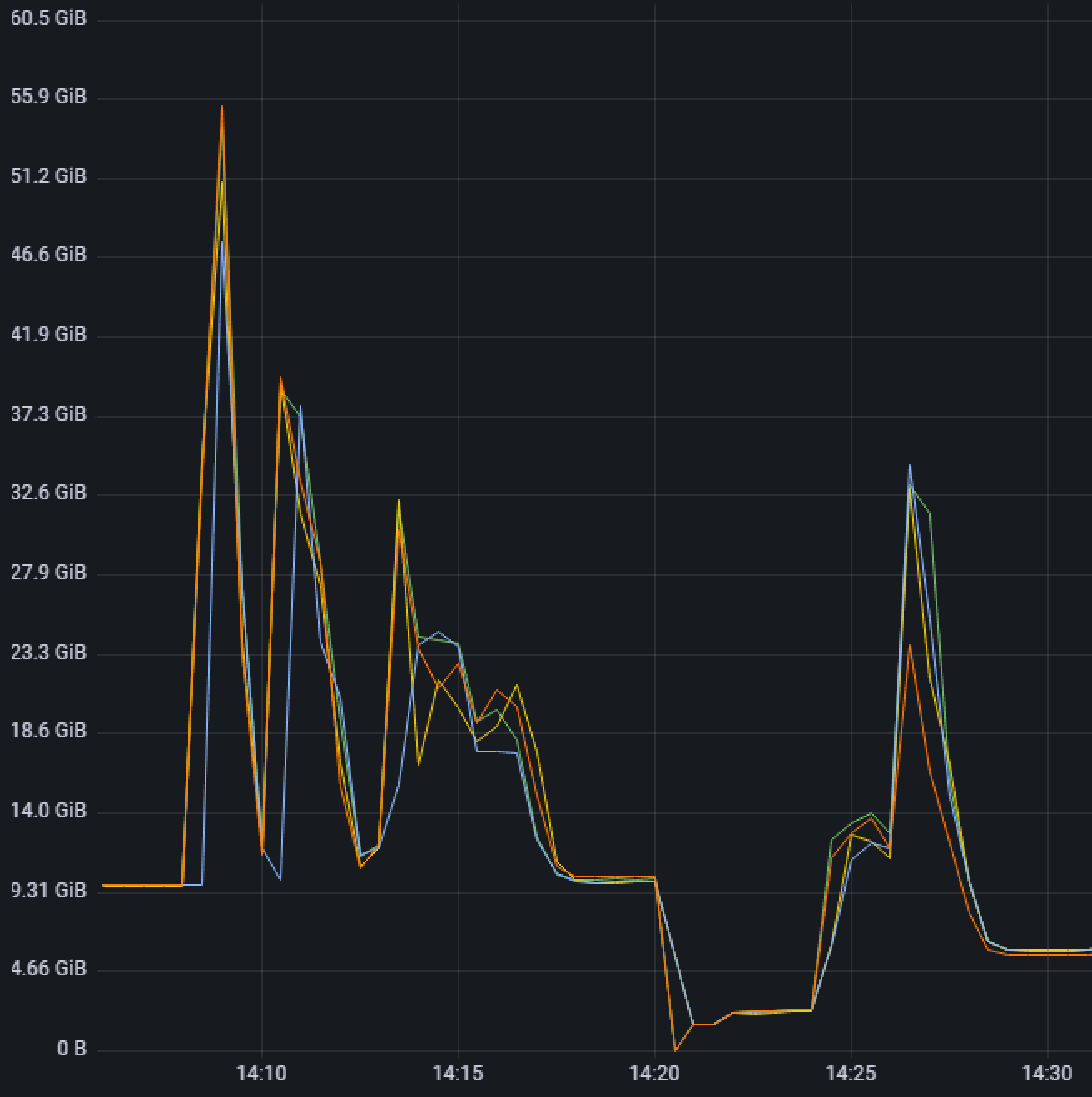Image resolution: width=1092 pixels, height=1097 pixels.
Task: Select the 14:20 time axis label
Action: (654, 1074)
